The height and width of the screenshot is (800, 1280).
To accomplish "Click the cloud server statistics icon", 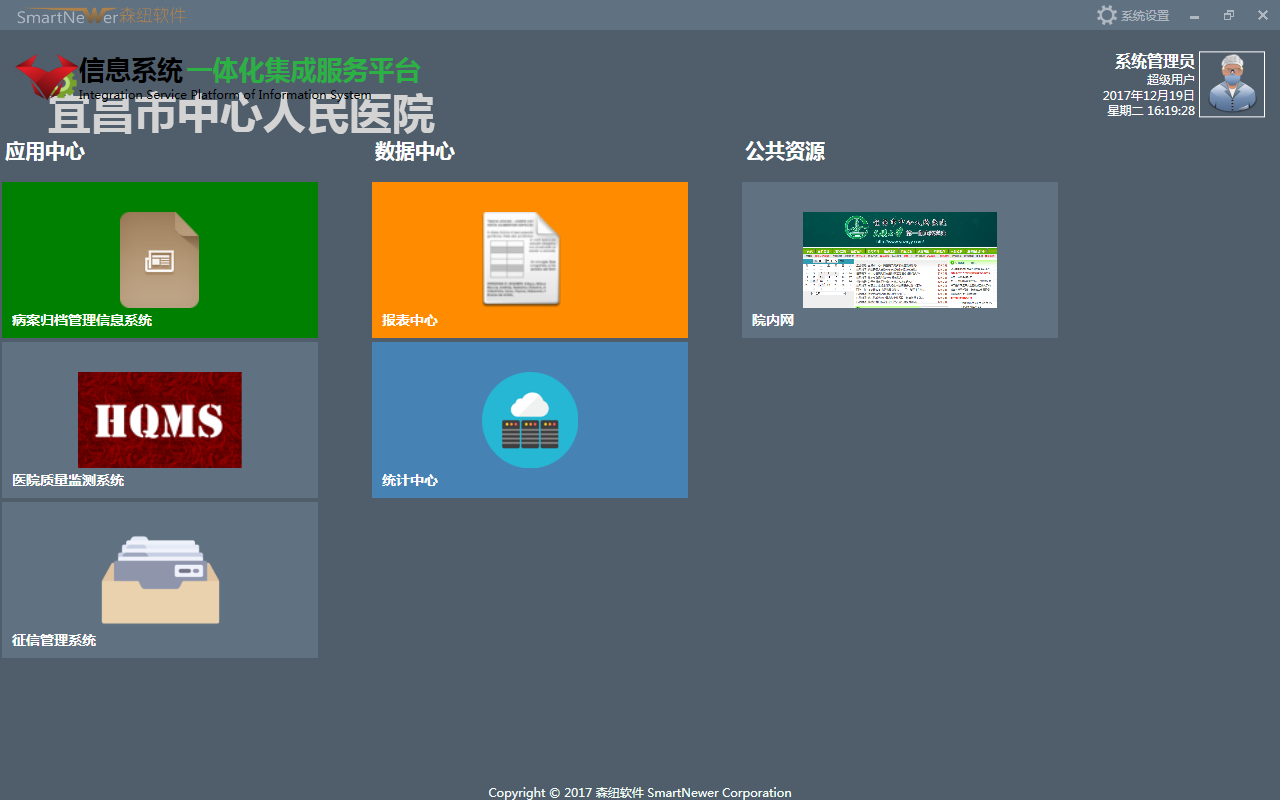I will (x=529, y=420).
